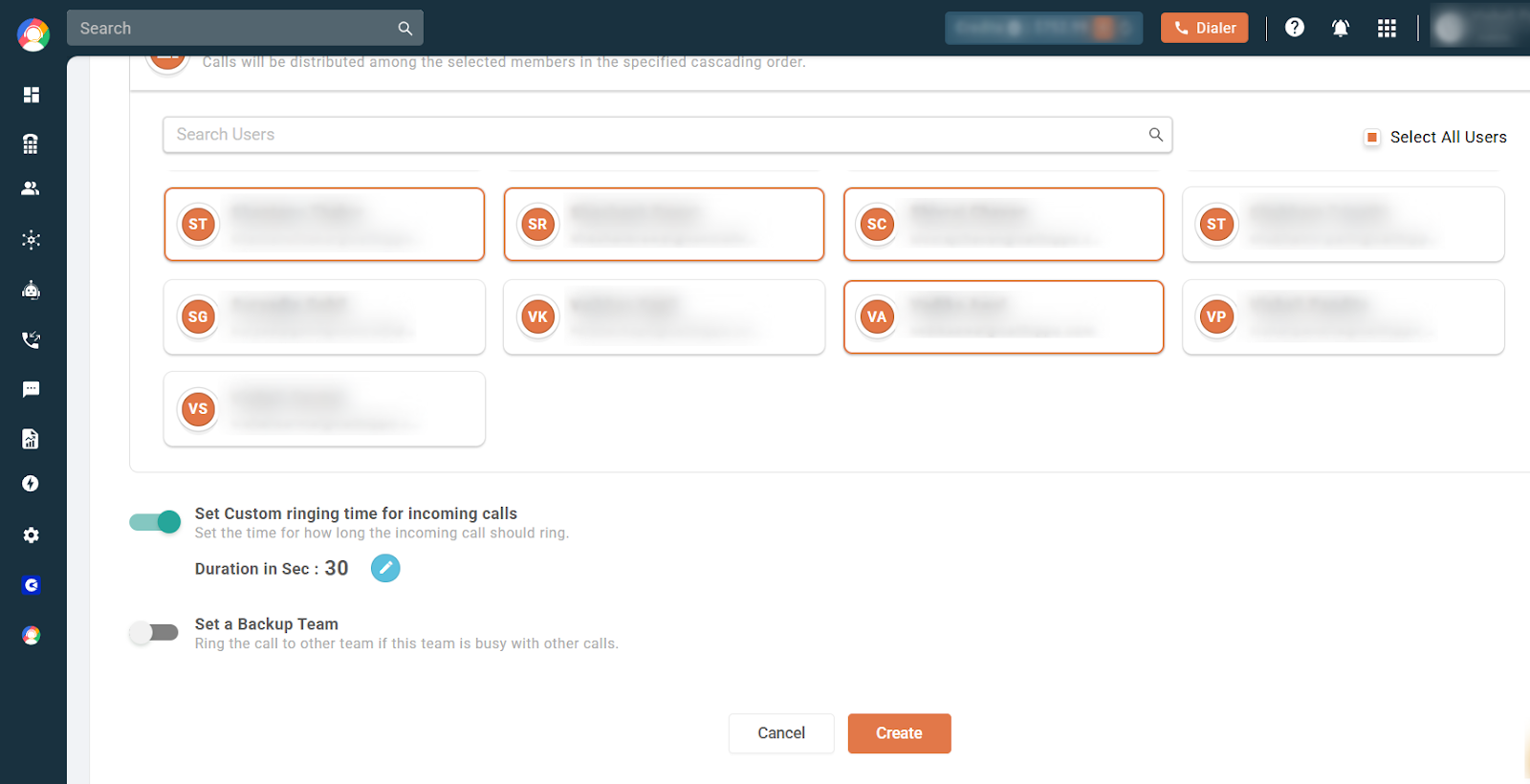Click the app logo at top left

click(33, 34)
